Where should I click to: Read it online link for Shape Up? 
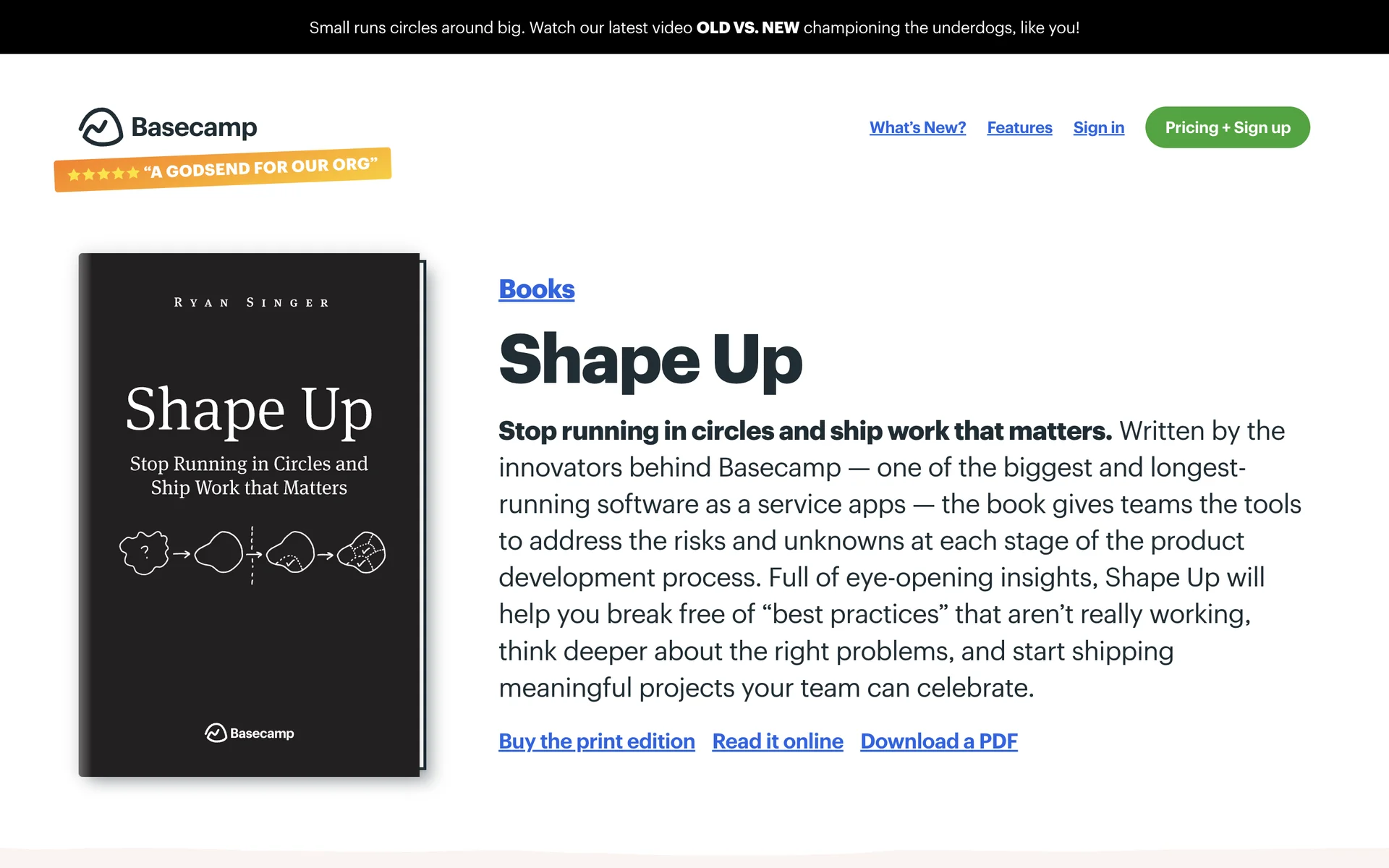click(777, 741)
